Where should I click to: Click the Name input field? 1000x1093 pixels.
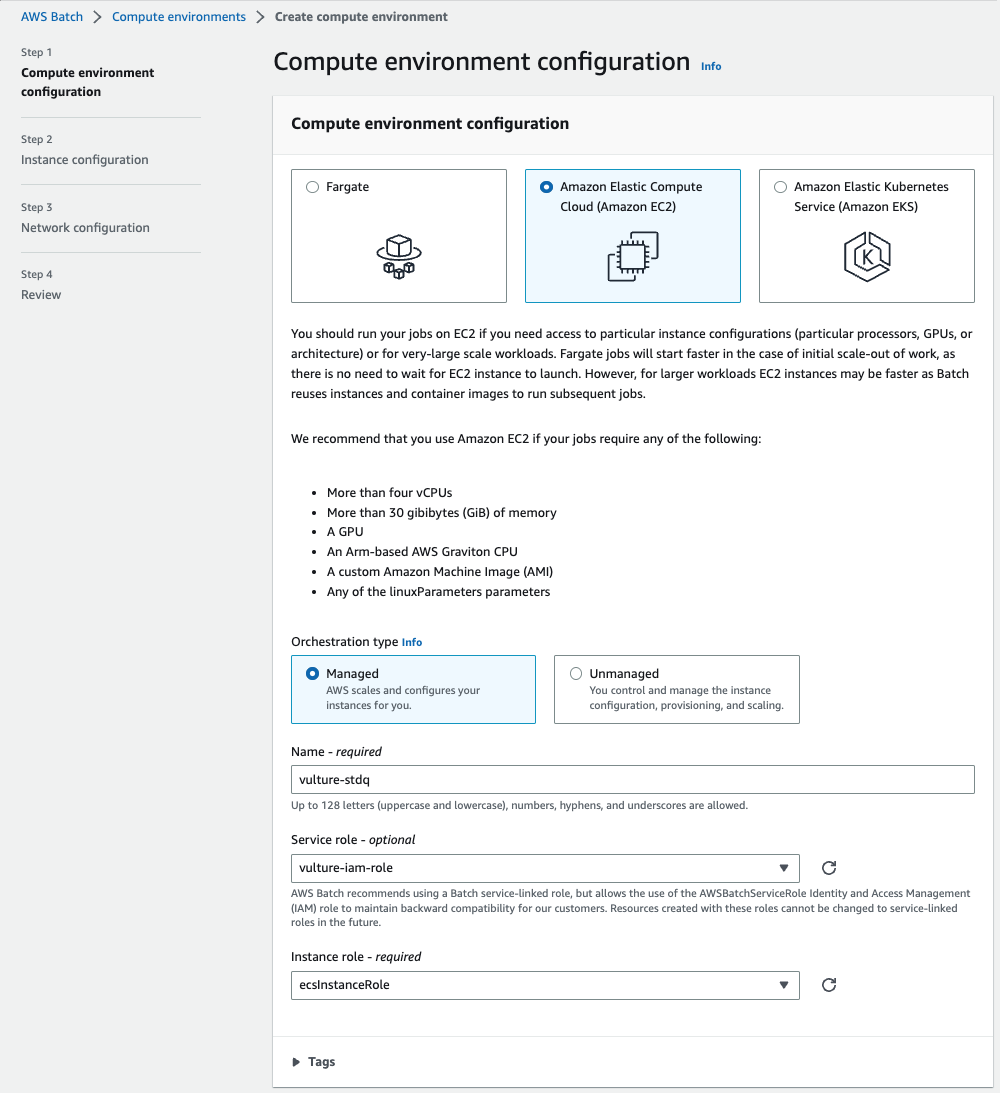[x=633, y=779]
